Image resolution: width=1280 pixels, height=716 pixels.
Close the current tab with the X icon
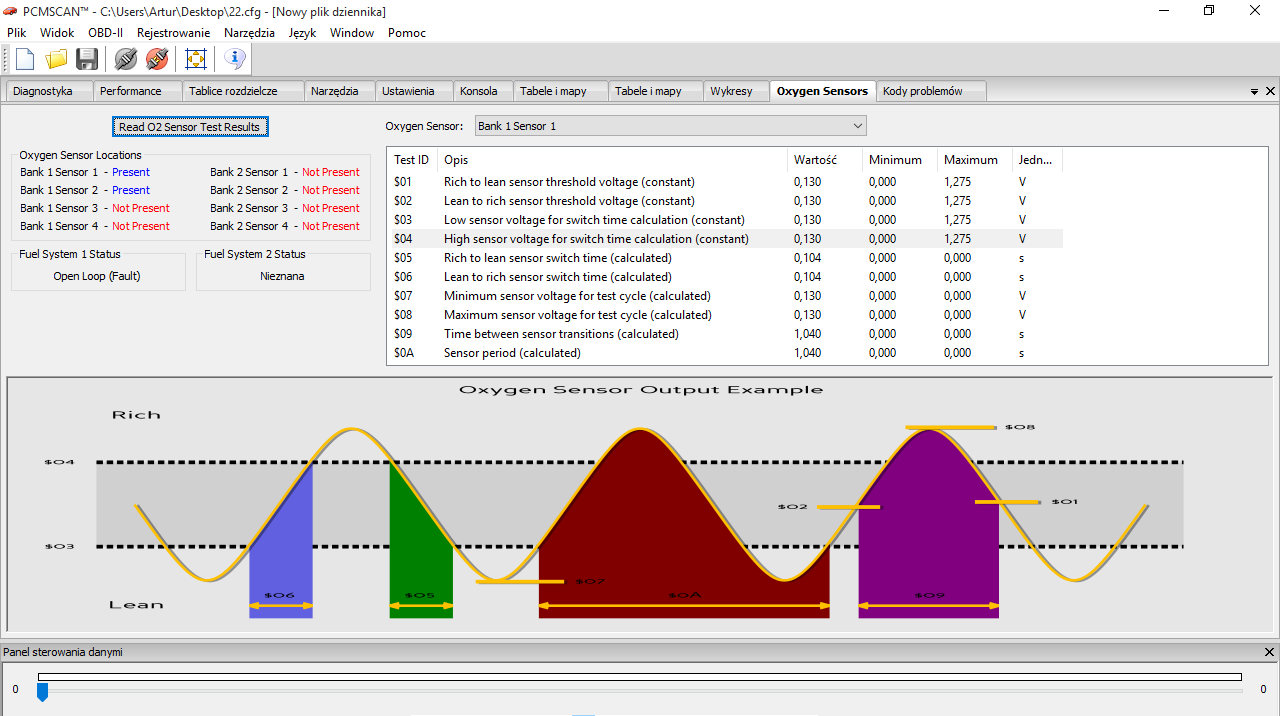pyautogui.click(x=1270, y=91)
